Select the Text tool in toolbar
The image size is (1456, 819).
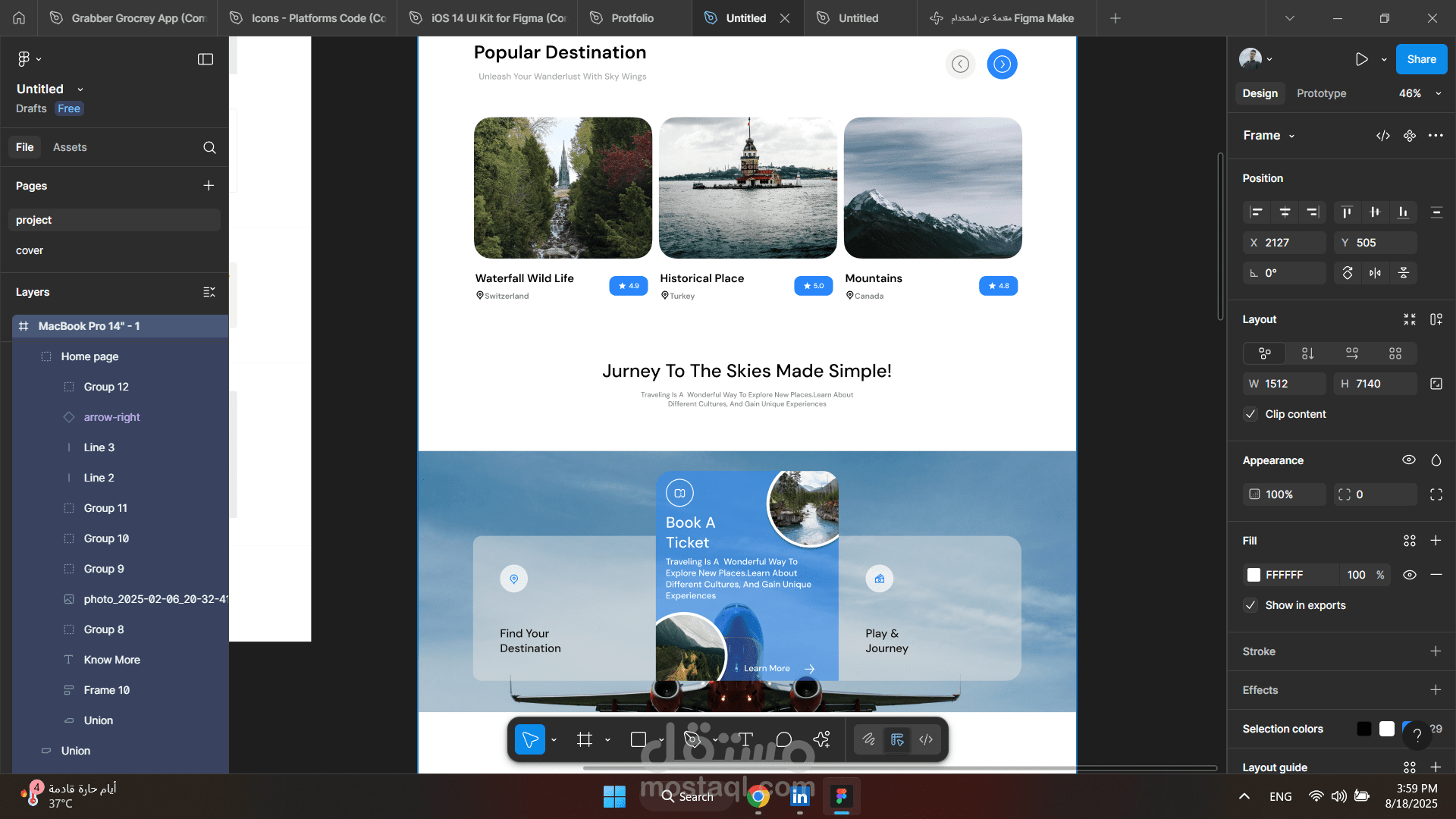[x=745, y=739]
